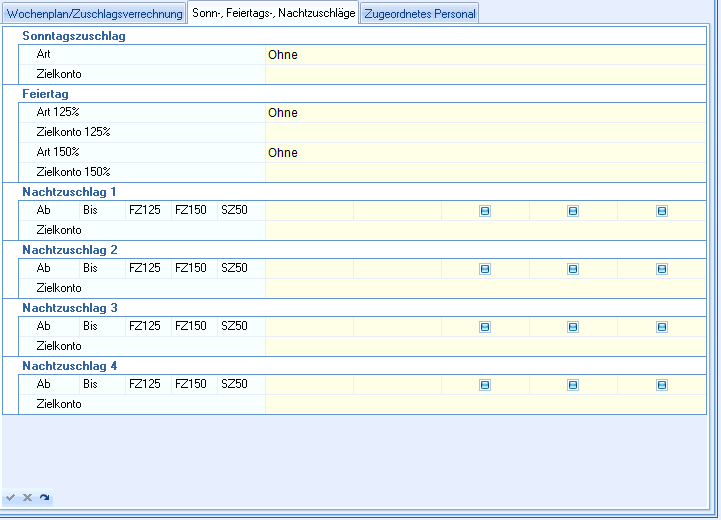Open the Sonntagszuschlag Art dropdown
Image resolution: width=721 pixels, height=520 pixels.
coord(485,55)
